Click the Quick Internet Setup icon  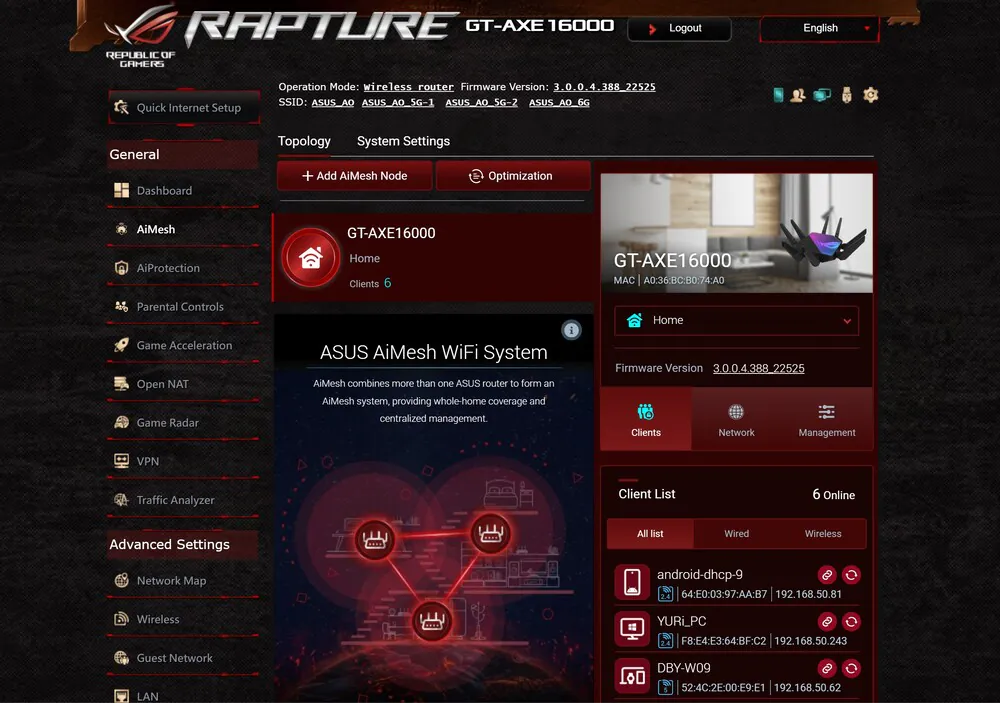click(x=121, y=107)
